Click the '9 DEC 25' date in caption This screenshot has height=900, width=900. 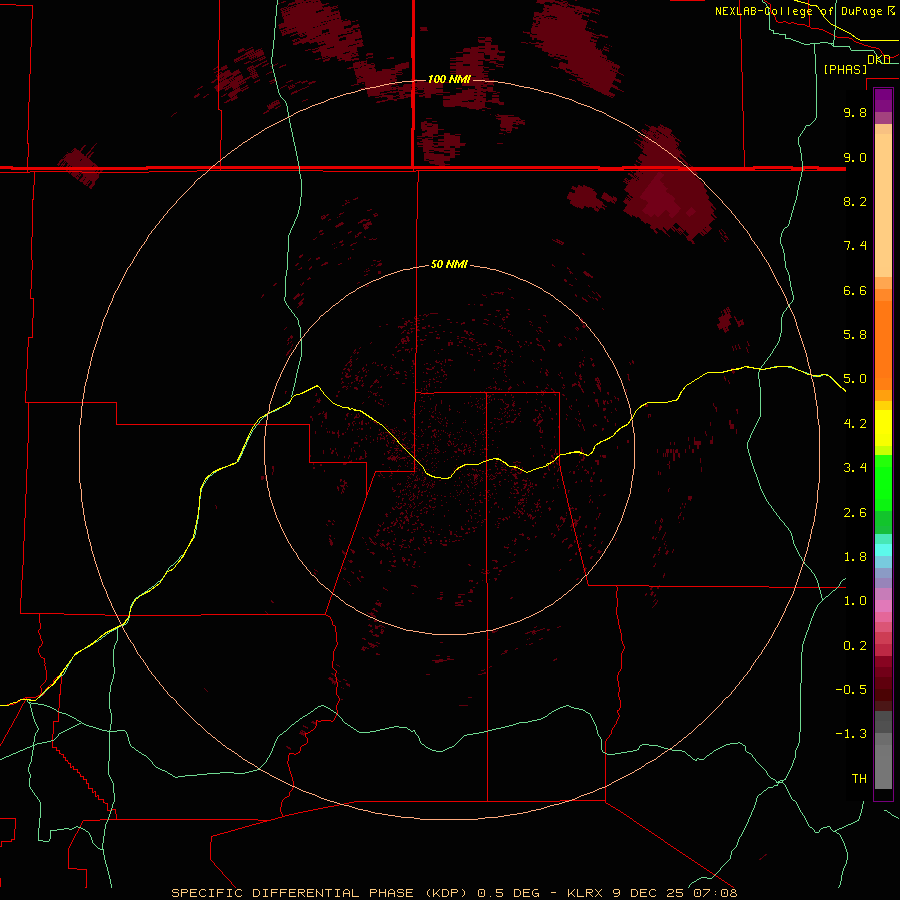click(x=650, y=893)
